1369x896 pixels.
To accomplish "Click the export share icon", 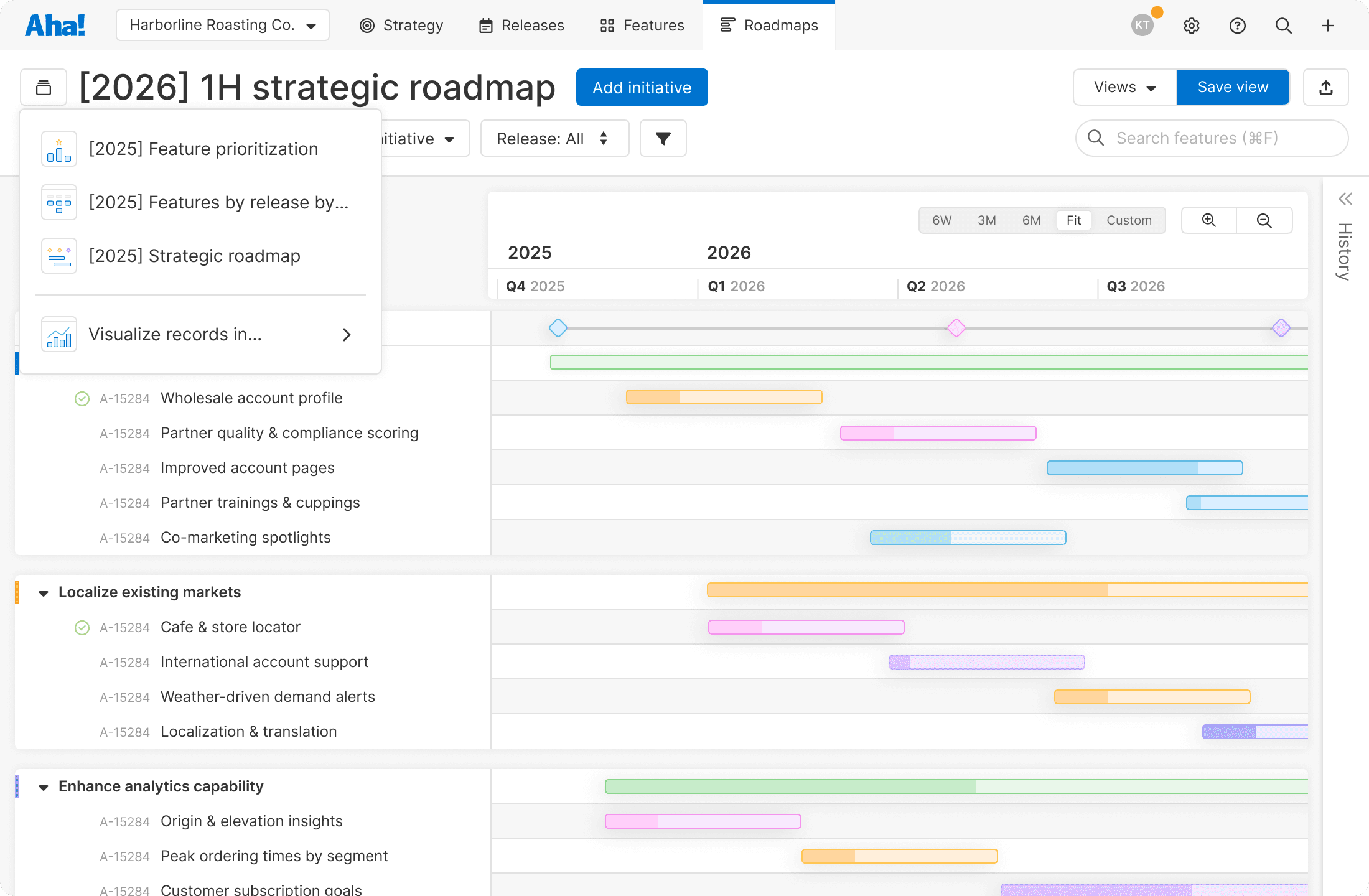I will (x=1325, y=87).
